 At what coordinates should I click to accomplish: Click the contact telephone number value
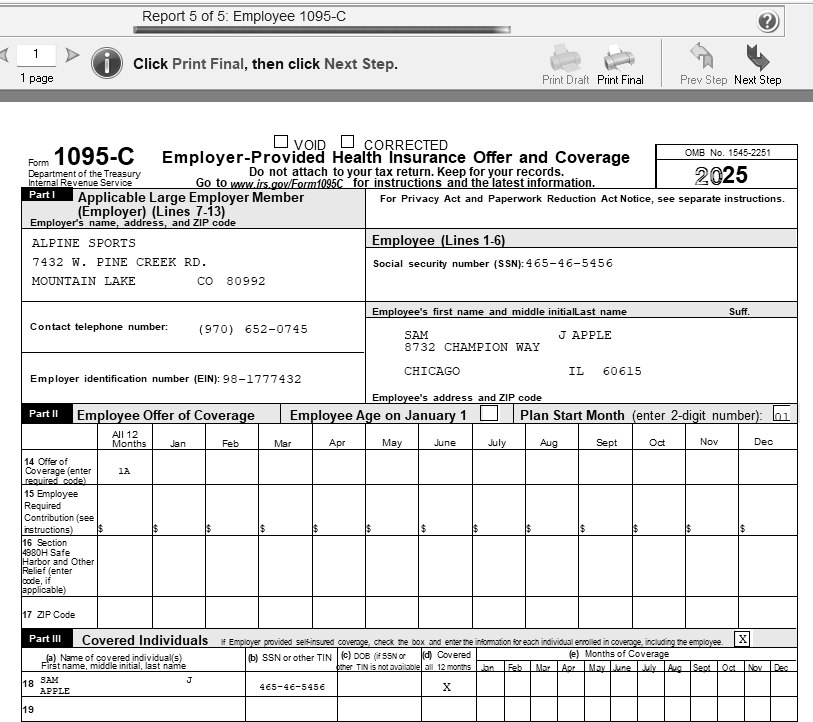pos(253,329)
